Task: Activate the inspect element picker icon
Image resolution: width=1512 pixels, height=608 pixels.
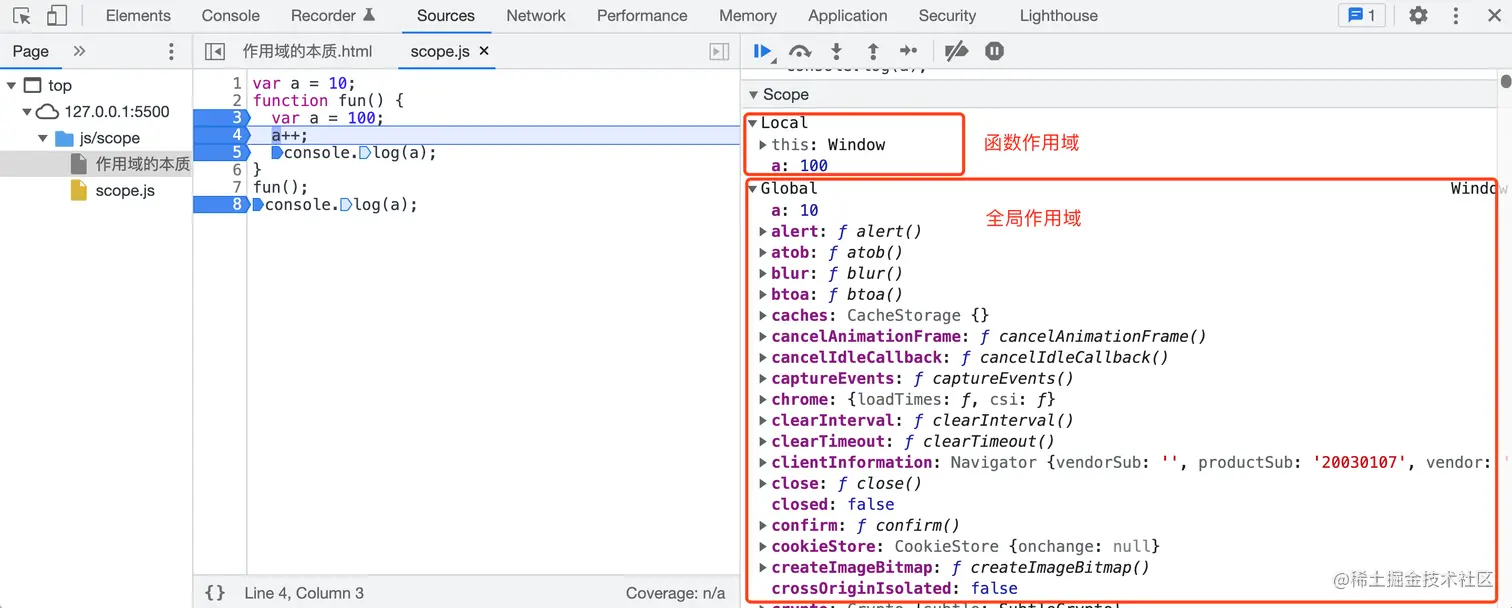Action: click(x=22, y=16)
